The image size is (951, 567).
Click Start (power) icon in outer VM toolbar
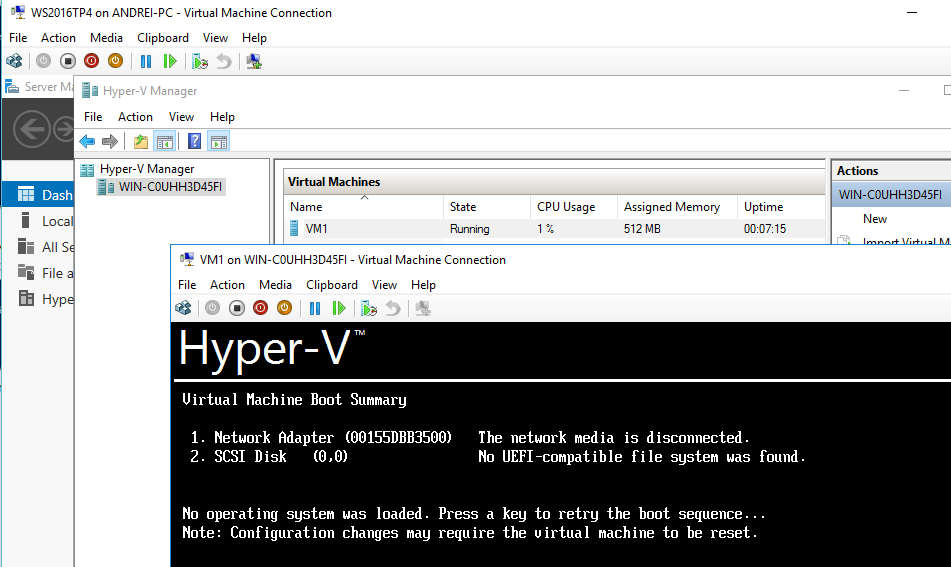43,61
